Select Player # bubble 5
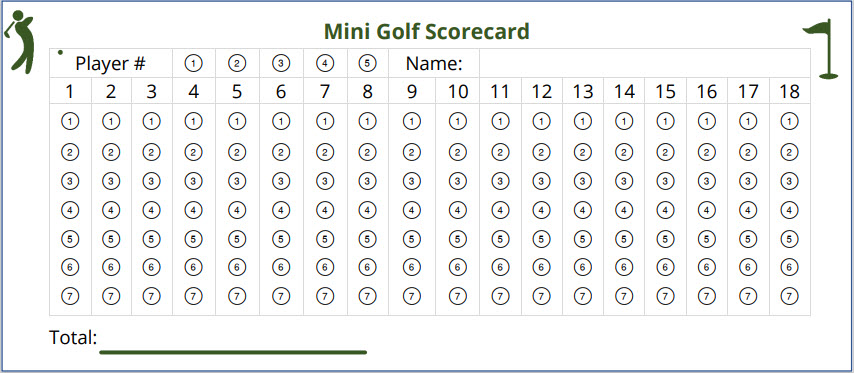This screenshot has height=373, width=854. (368, 63)
